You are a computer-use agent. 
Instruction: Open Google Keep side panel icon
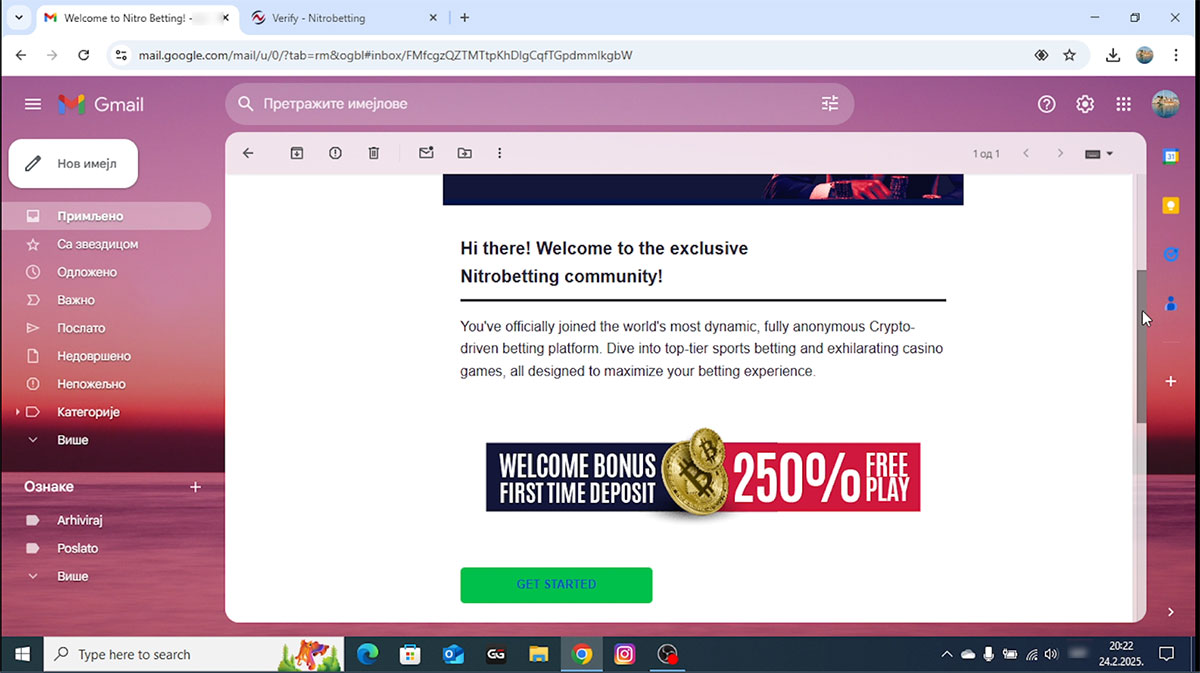point(1171,205)
